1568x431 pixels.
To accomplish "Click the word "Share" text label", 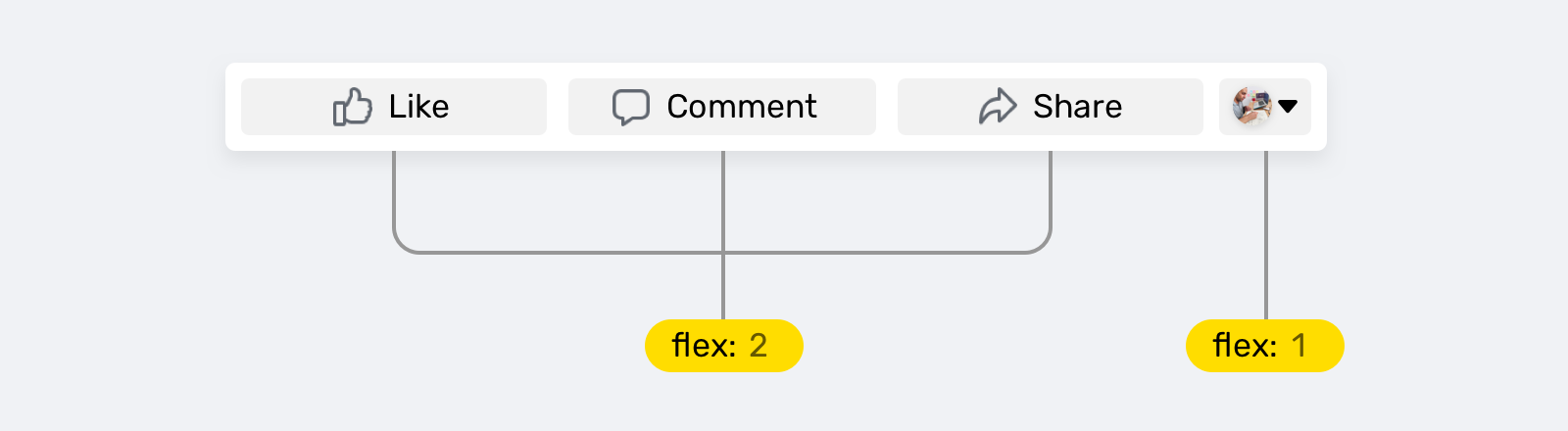I will tap(1077, 107).
